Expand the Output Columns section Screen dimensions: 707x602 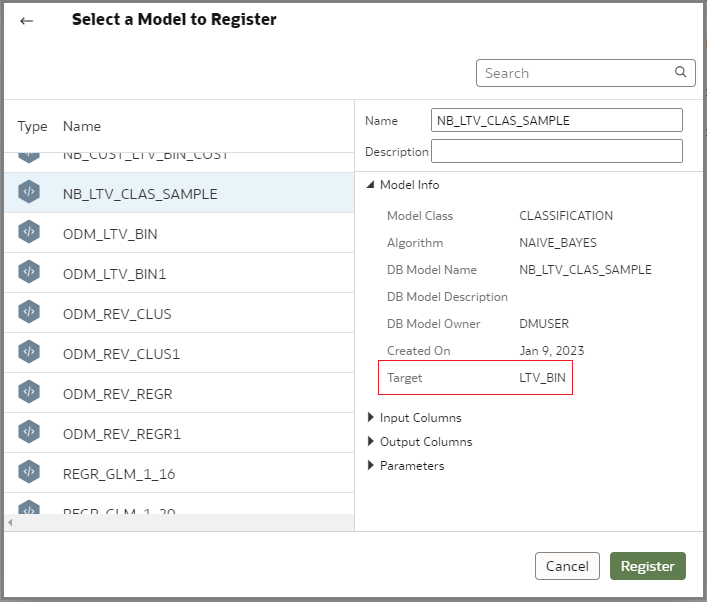[x=371, y=441]
